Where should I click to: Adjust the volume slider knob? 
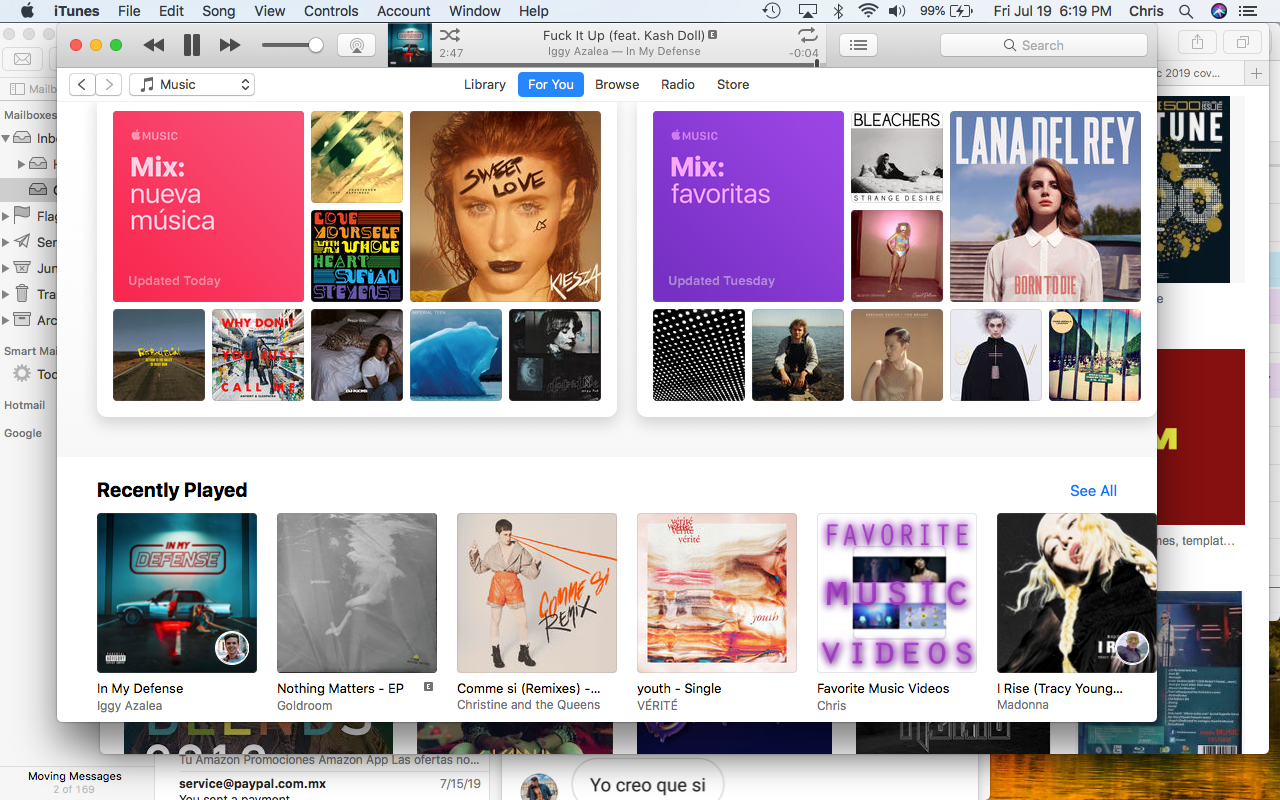coord(316,45)
